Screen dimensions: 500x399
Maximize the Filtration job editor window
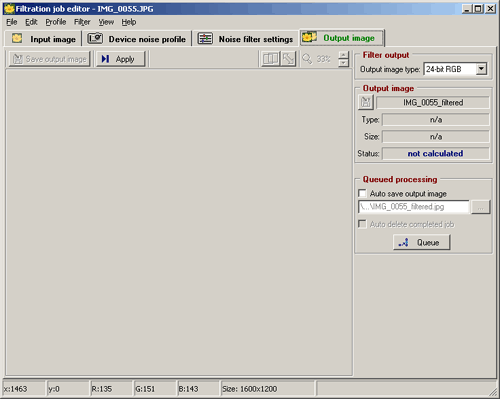pos(478,9)
